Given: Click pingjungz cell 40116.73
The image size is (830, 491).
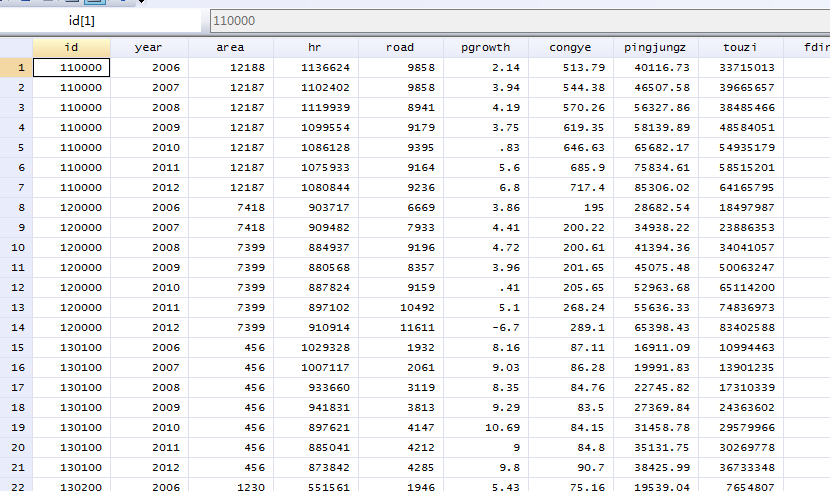Looking at the screenshot, I should click(656, 68).
